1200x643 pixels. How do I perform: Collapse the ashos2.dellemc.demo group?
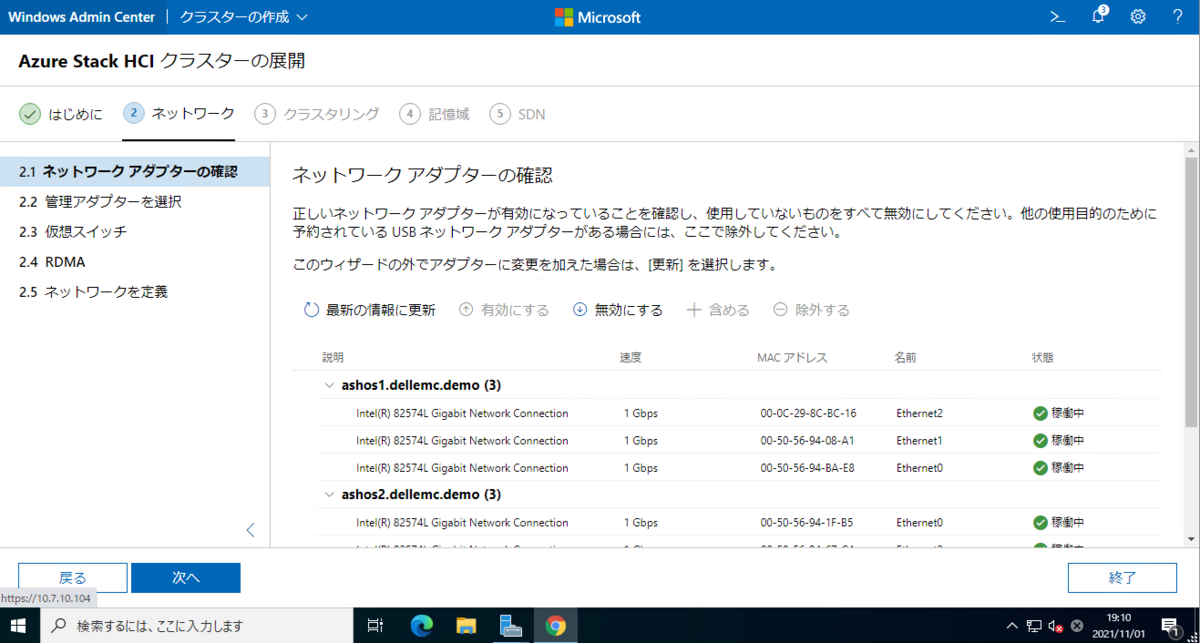(329, 494)
